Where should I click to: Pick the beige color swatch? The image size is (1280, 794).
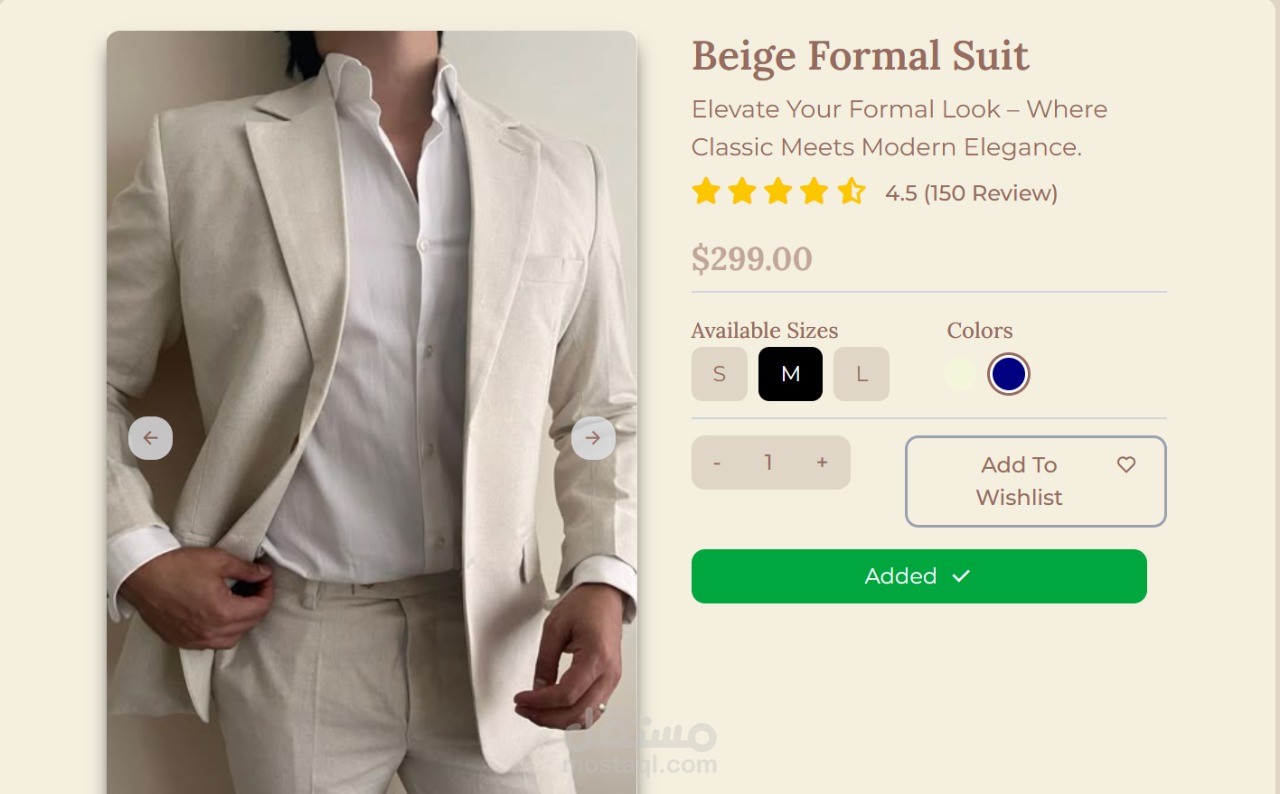click(960, 374)
